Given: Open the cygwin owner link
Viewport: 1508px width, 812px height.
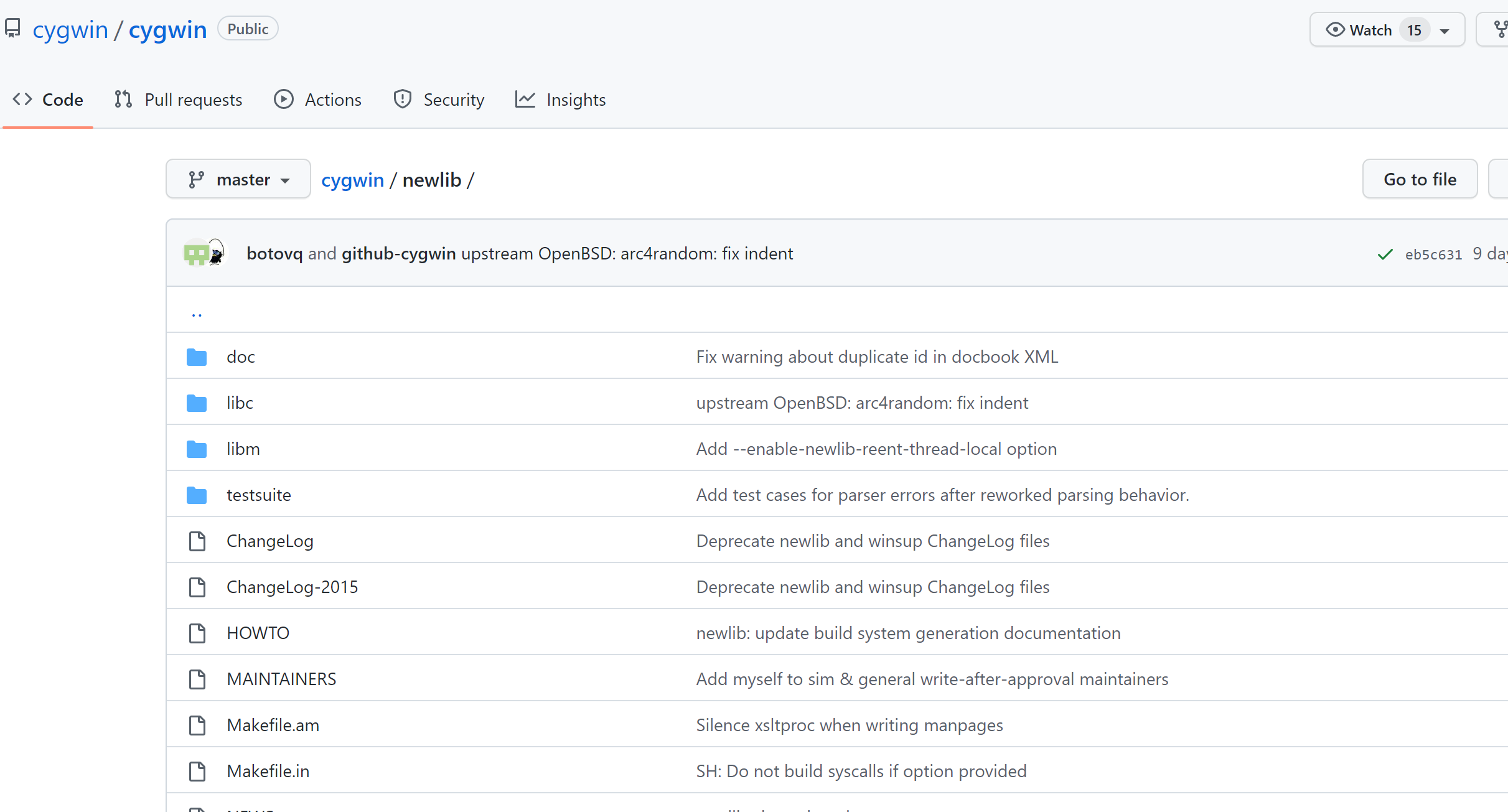Looking at the screenshot, I should click(70, 30).
